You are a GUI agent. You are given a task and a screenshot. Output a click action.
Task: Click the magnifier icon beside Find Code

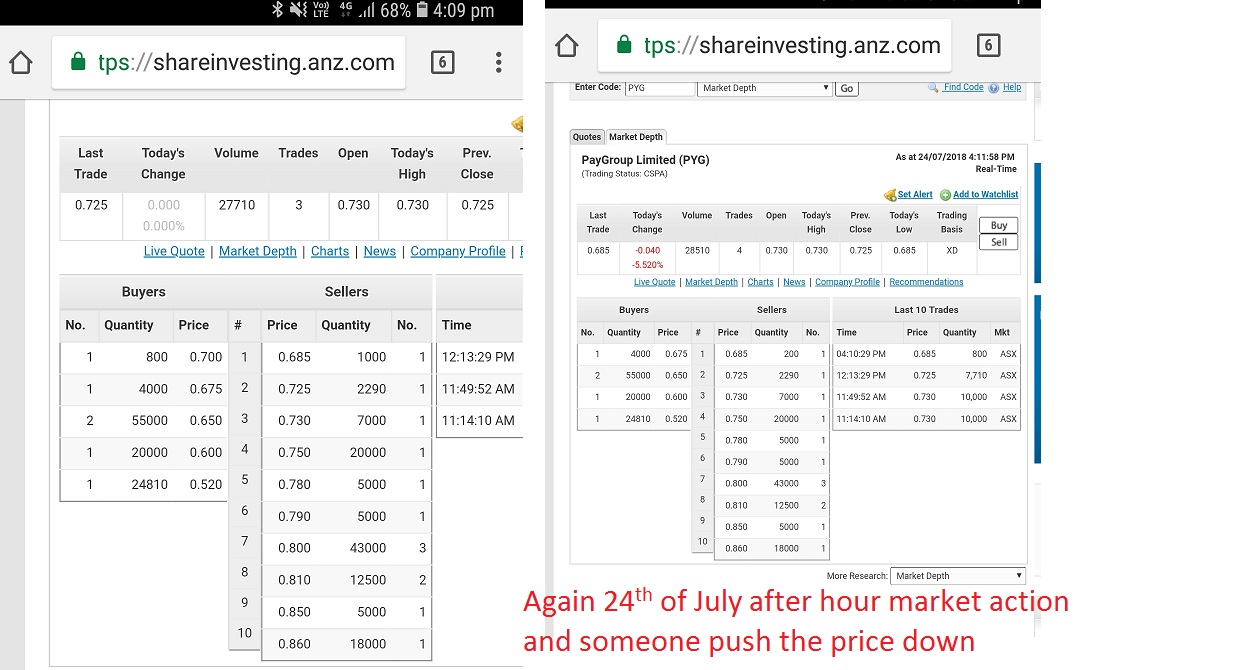[934, 88]
